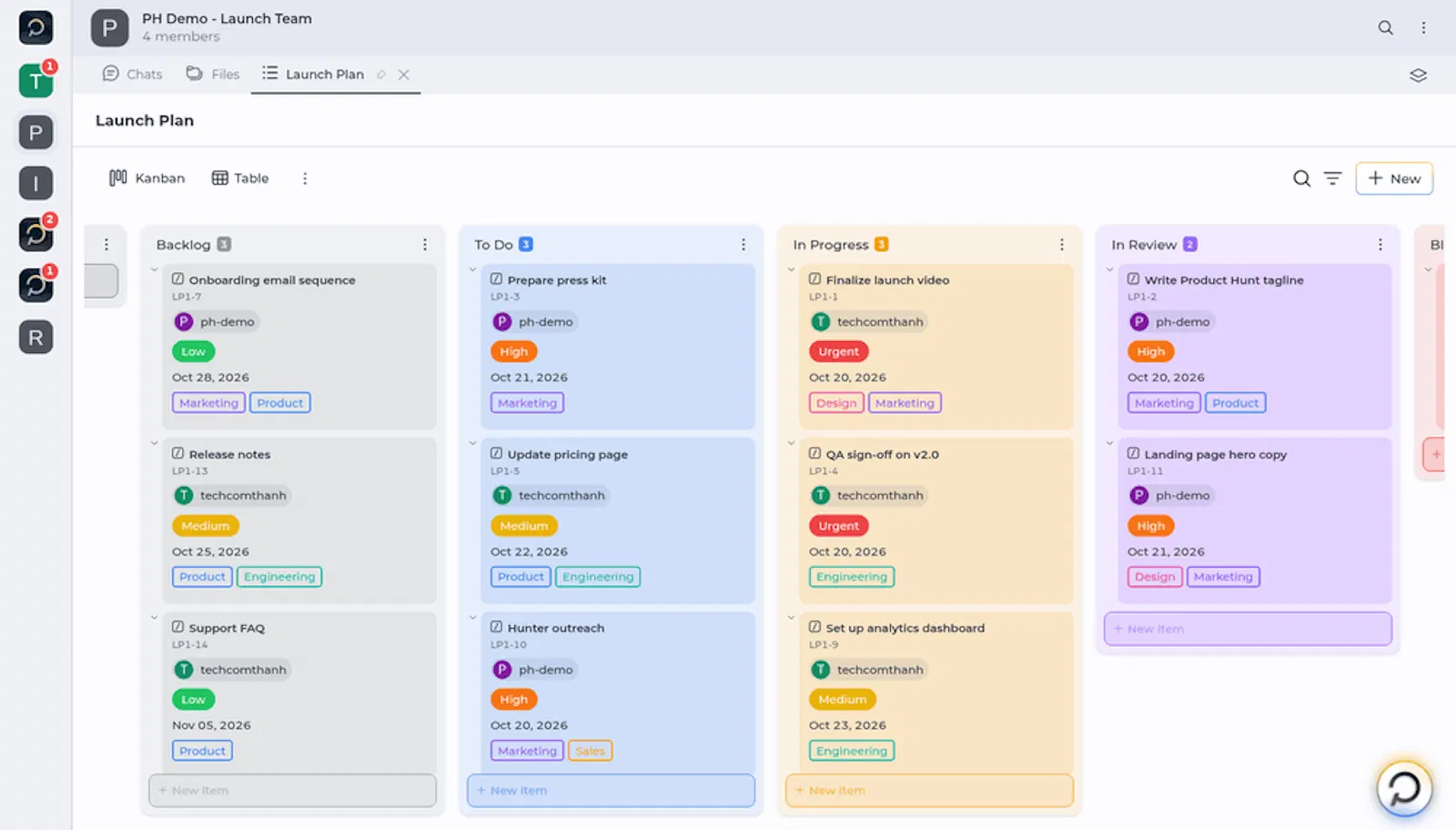This screenshot has width=1456, height=830.
Task: Open the In Progress column options menu
Action: (x=1061, y=245)
